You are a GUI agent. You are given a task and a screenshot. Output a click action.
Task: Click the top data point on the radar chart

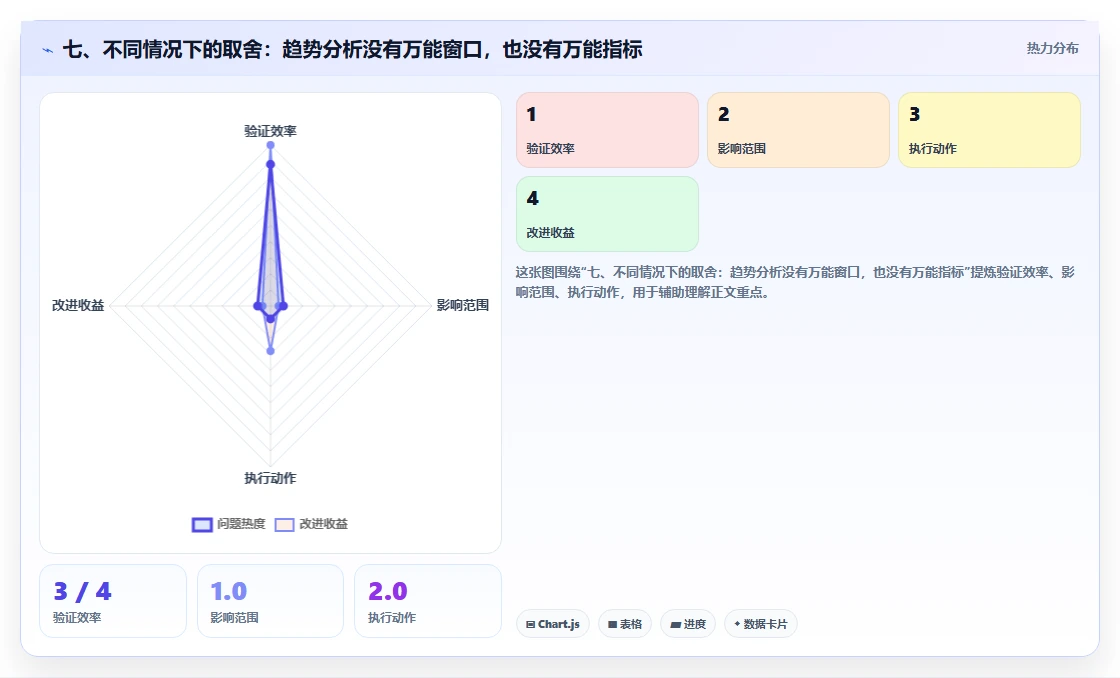pyautogui.click(x=270, y=145)
